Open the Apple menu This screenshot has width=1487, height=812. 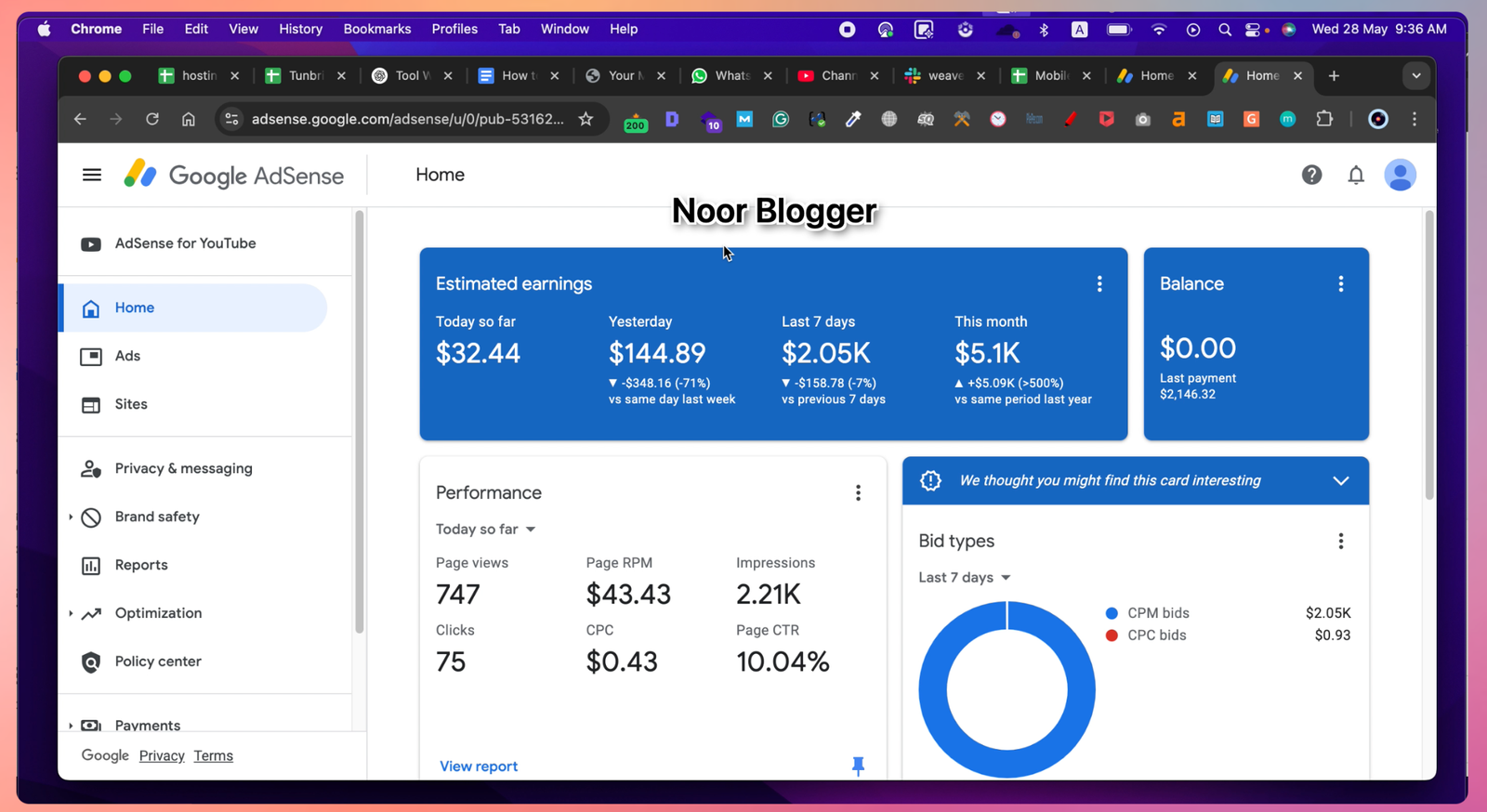[44, 29]
